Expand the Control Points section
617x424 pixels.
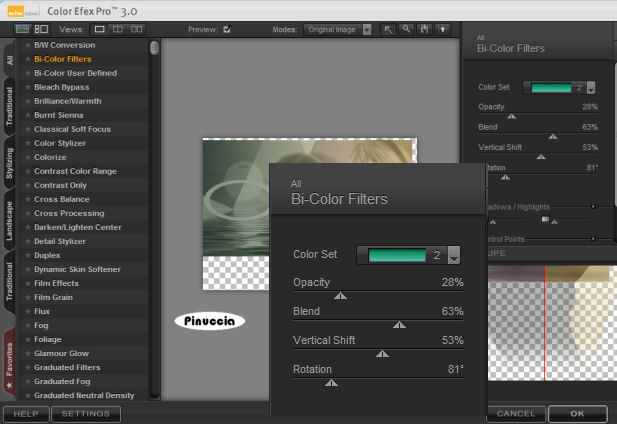pos(593,239)
